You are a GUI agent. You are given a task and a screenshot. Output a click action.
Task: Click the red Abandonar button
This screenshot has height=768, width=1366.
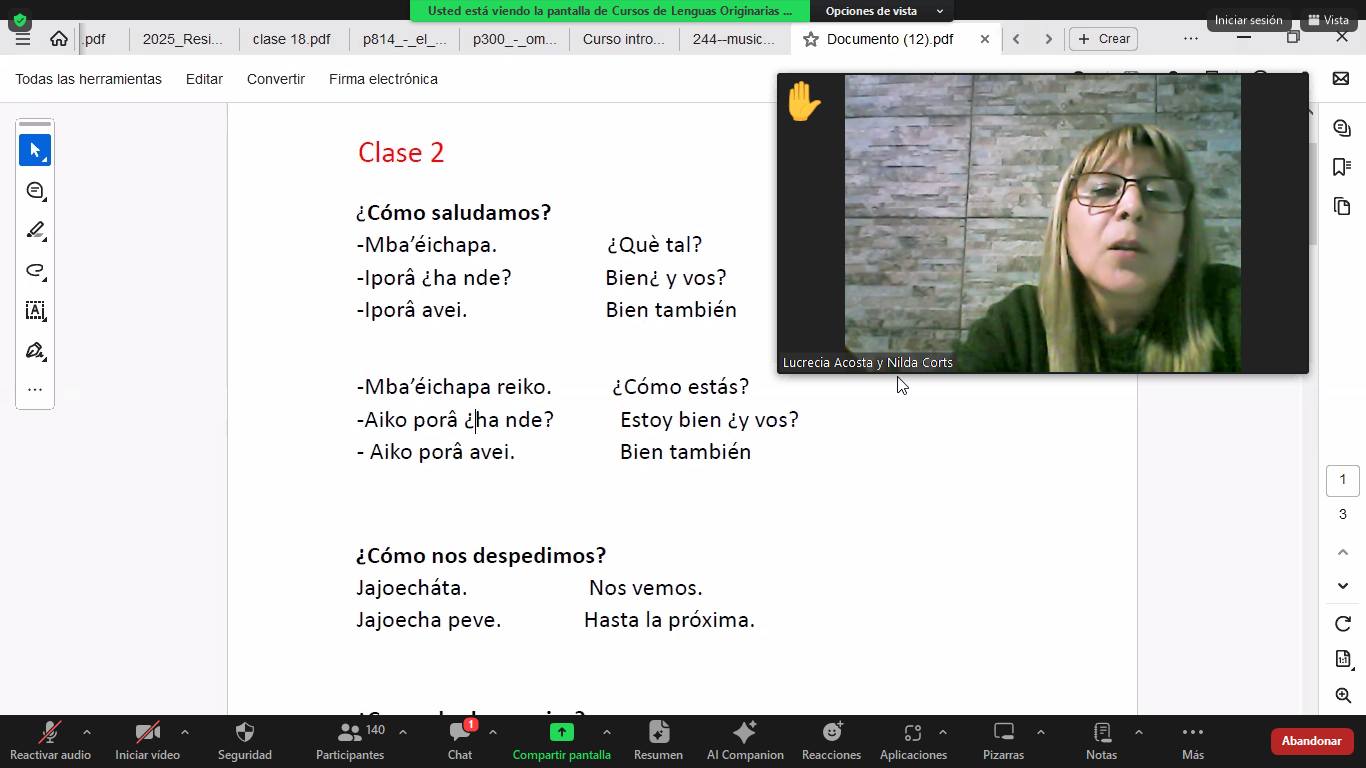1311,741
